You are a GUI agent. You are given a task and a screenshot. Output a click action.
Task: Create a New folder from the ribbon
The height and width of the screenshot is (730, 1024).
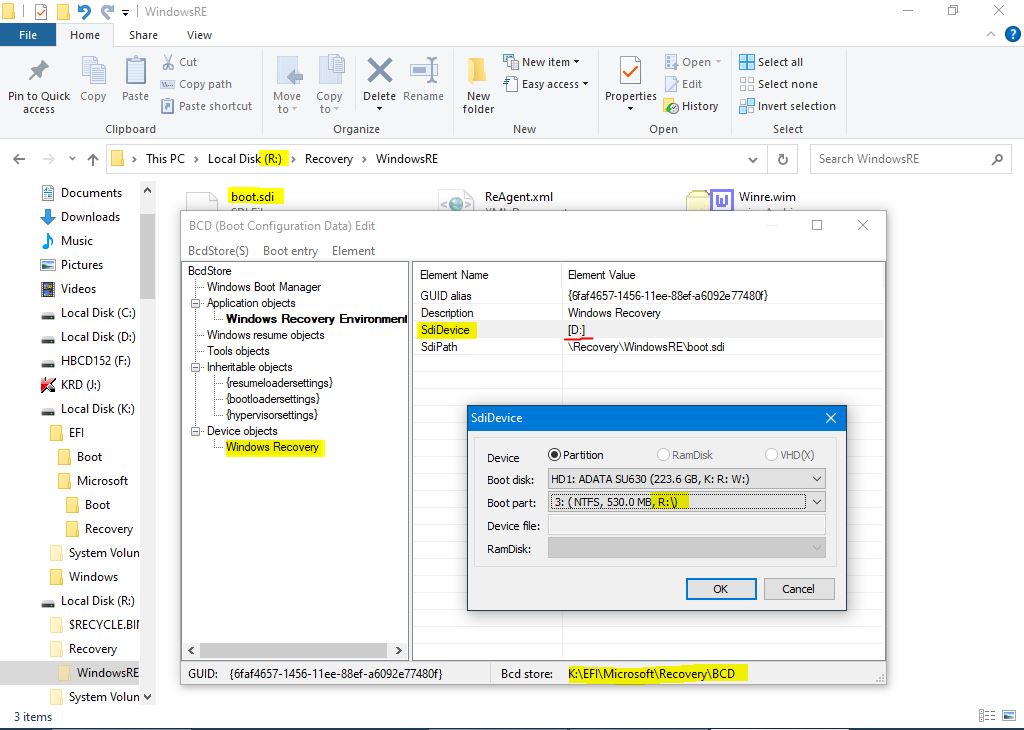pyautogui.click(x=478, y=73)
